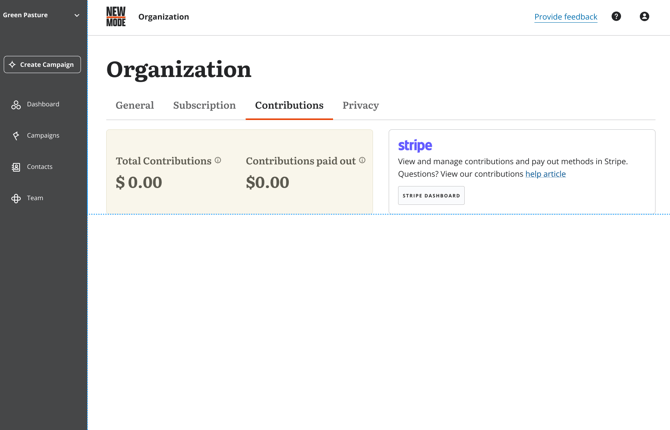Click the Campaigns sidebar icon
The image size is (670, 430).
[16, 136]
